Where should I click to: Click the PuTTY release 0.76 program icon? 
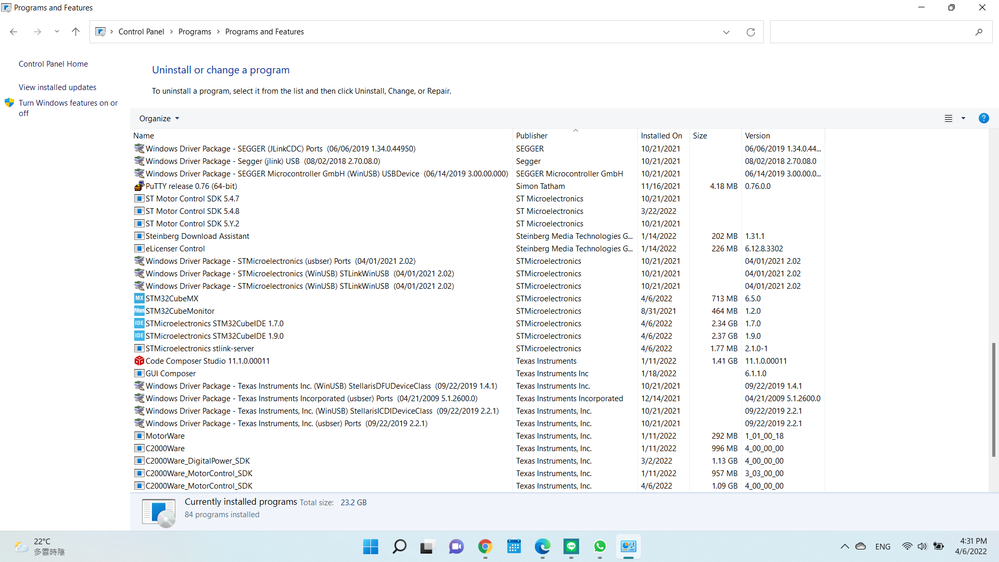coord(139,186)
